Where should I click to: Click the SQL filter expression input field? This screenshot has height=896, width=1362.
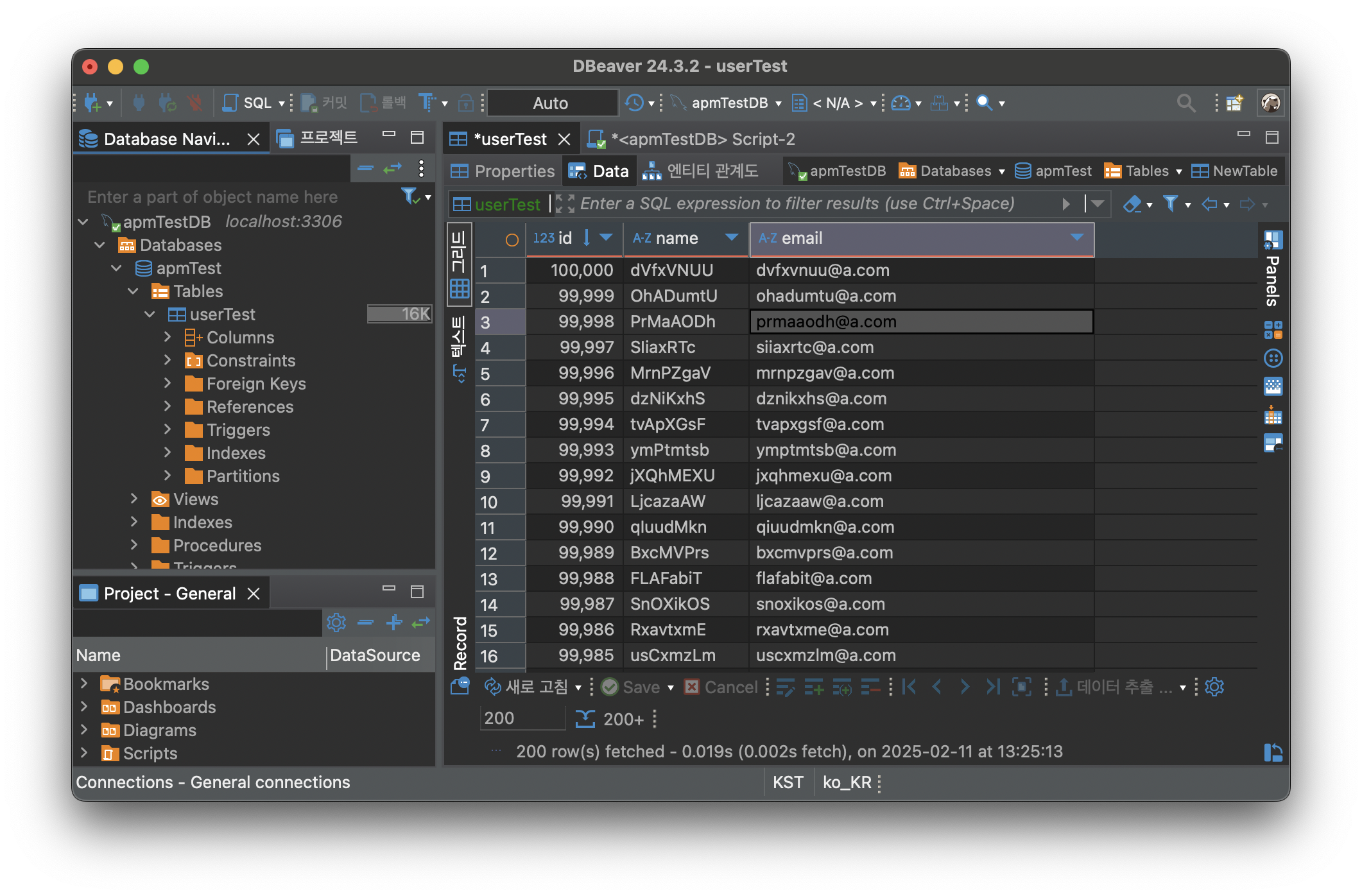point(796,204)
